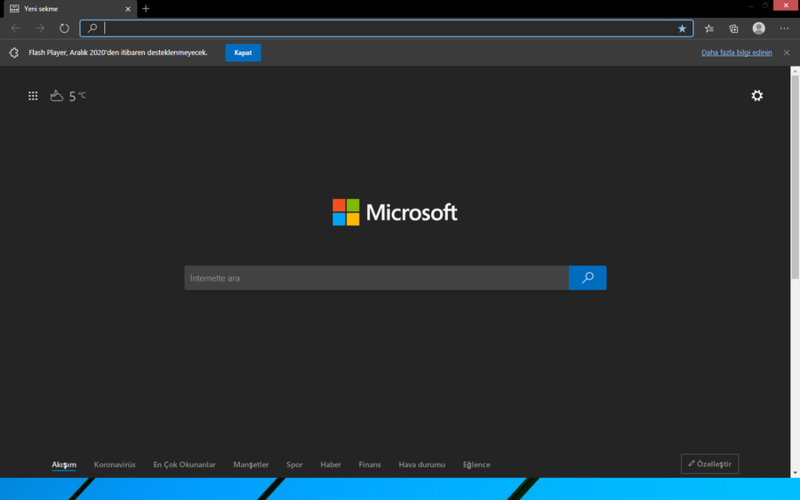The image size is (800, 500).
Task: Open the user profile avatar
Action: point(759,28)
